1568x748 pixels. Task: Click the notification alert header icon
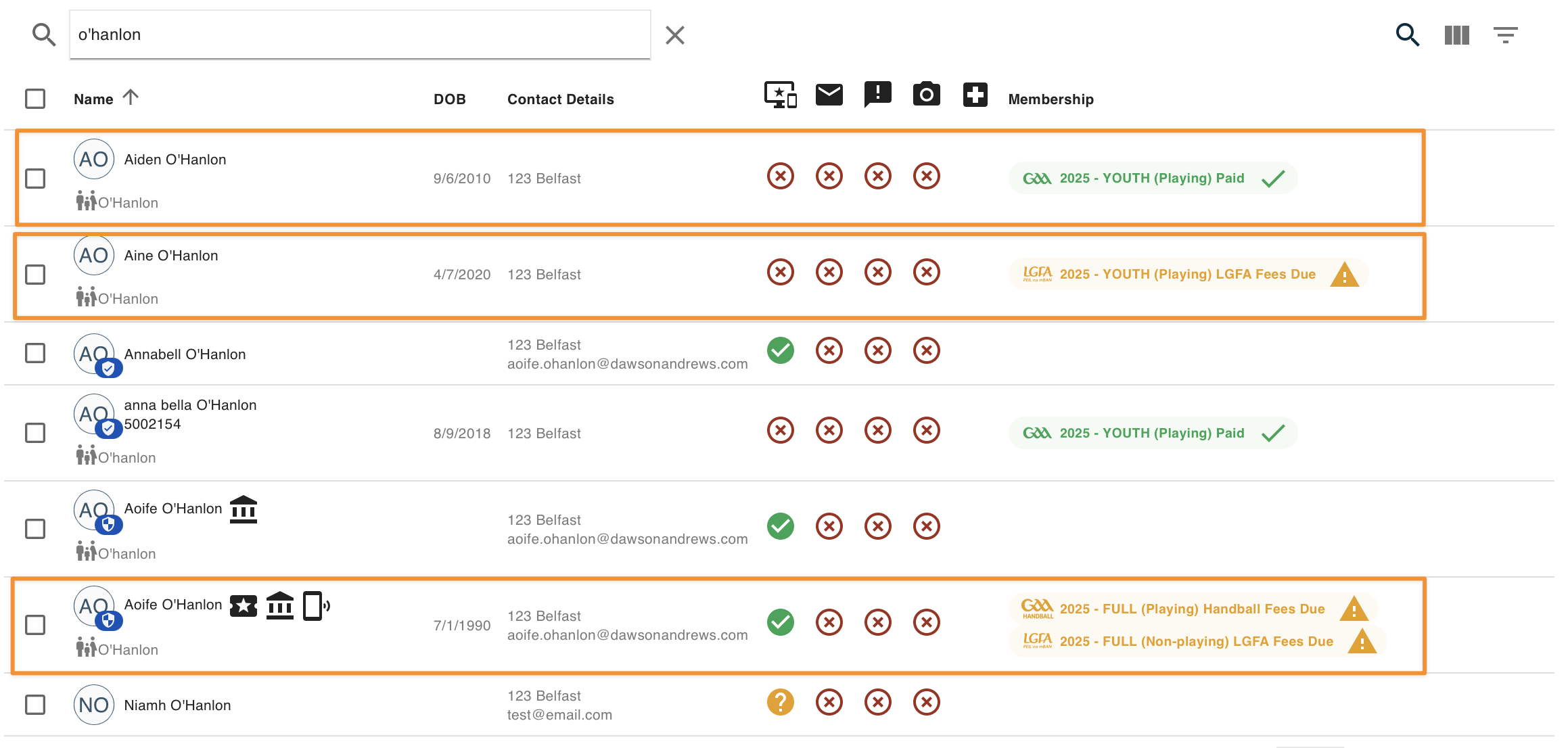click(878, 95)
